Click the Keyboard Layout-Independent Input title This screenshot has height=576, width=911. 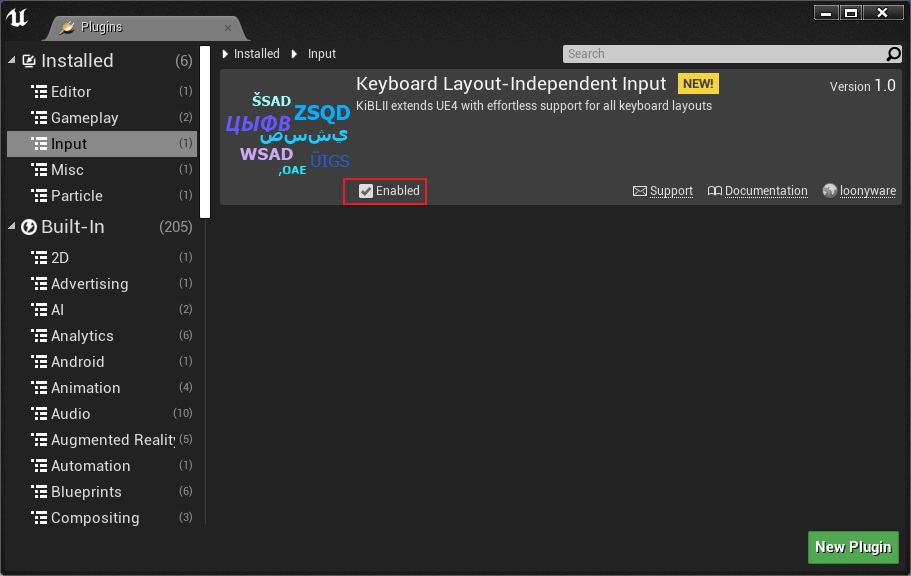coord(511,84)
